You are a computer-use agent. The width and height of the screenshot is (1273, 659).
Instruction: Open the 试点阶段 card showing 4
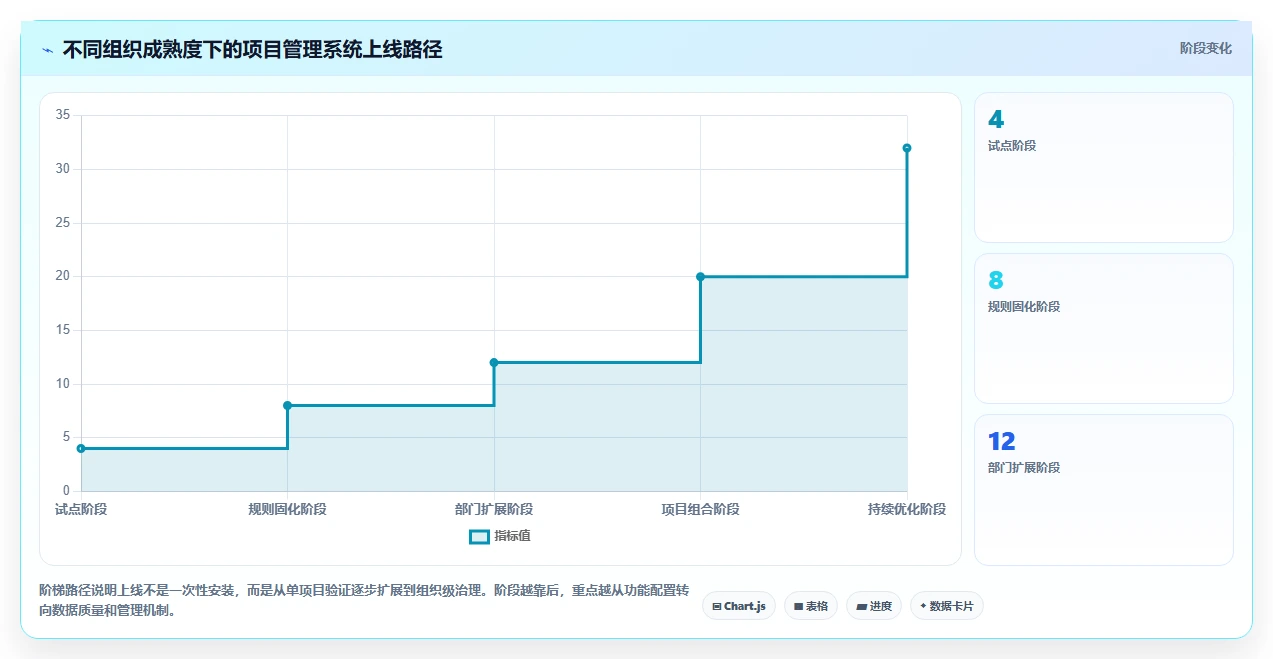click(1103, 167)
